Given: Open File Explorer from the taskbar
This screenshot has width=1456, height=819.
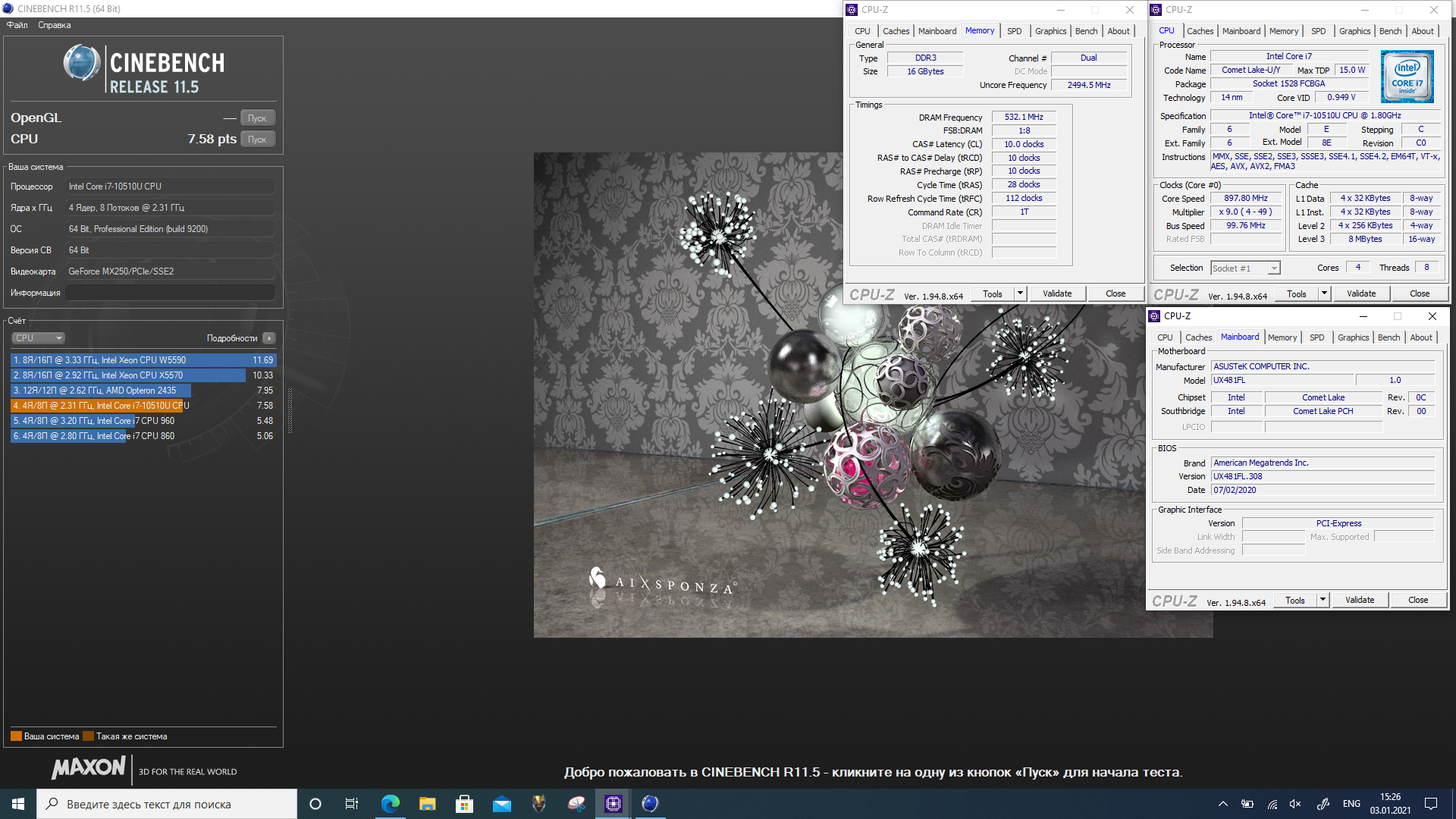Looking at the screenshot, I should click(427, 804).
